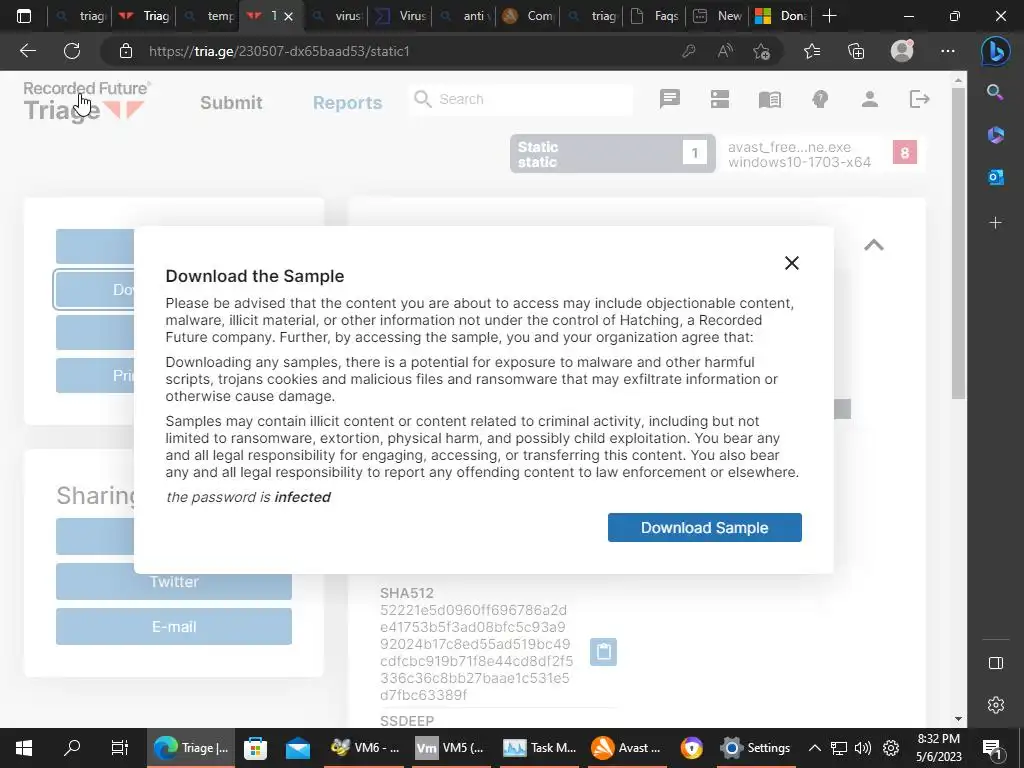The image size is (1024, 768).
Task: Share the report via E-mail
Action: click(x=174, y=626)
